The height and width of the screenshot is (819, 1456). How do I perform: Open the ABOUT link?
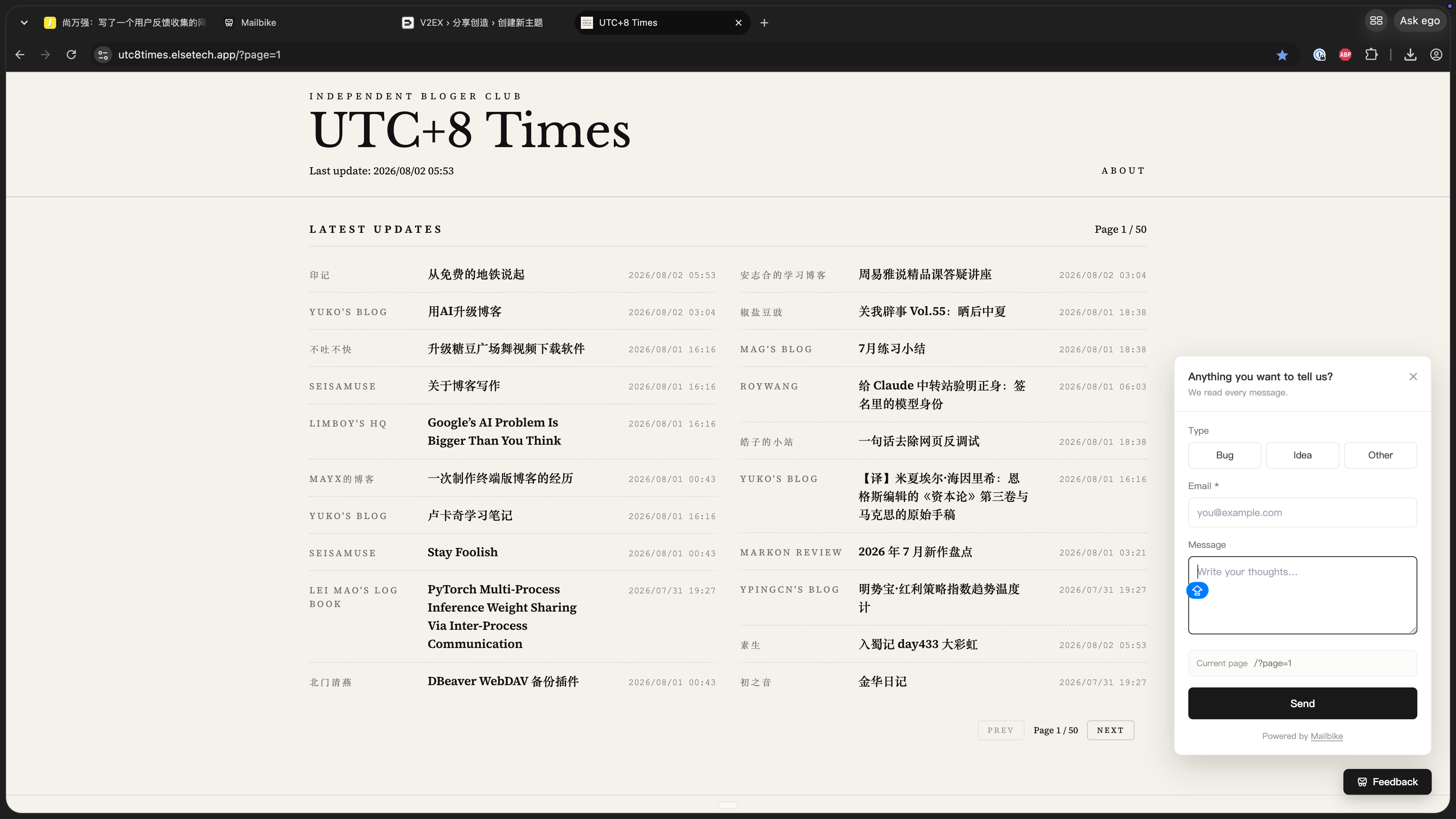click(1123, 171)
